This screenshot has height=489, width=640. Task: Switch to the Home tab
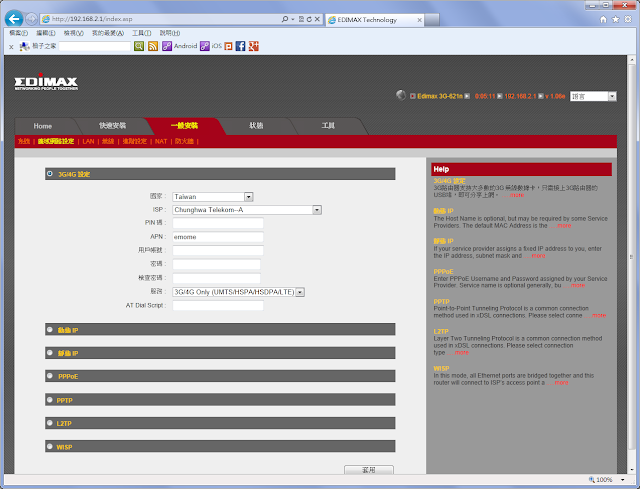pos(43,126)
